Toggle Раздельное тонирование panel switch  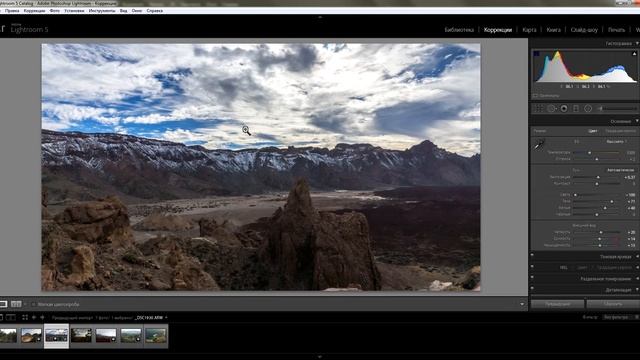coord(532,278)
